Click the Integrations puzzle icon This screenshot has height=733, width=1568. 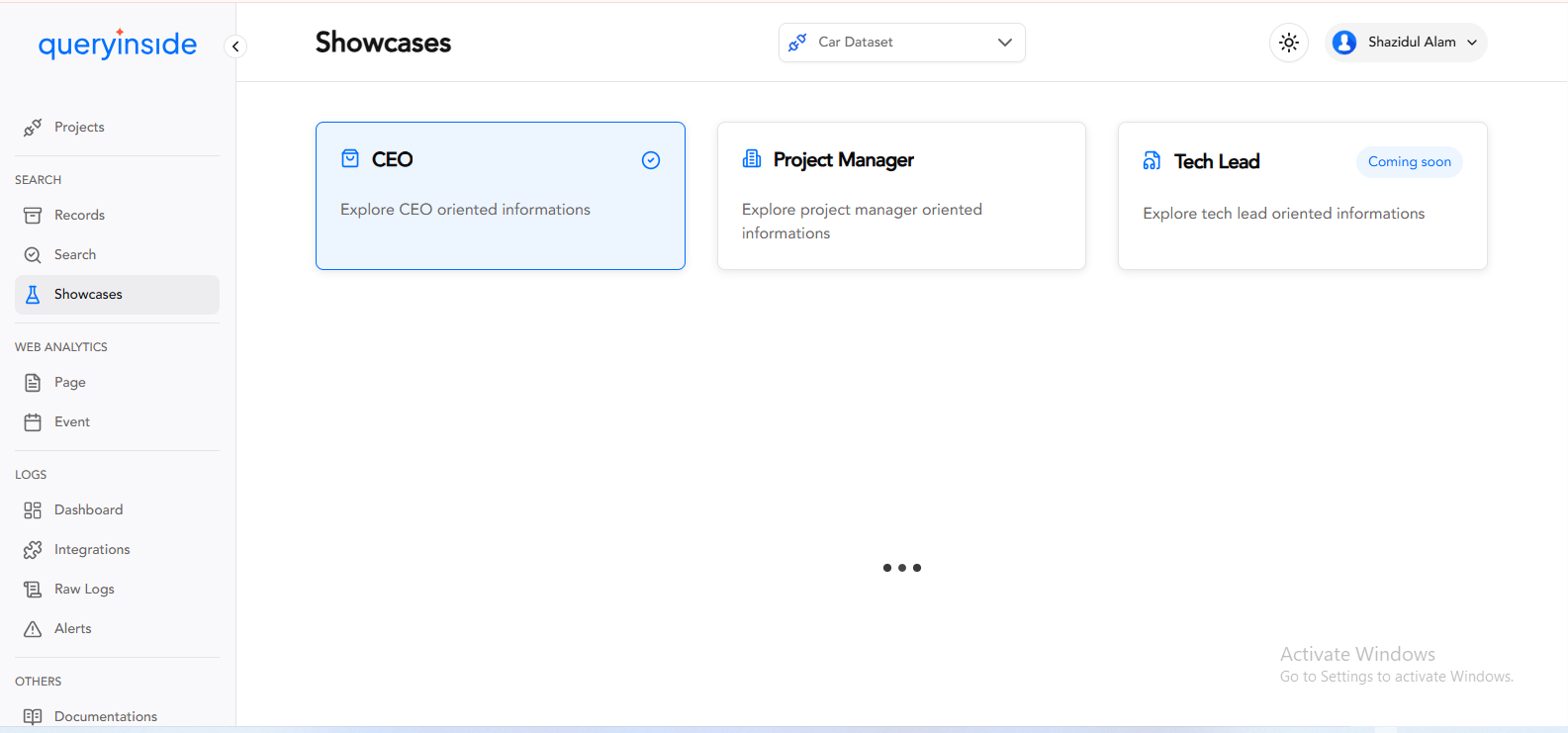coord(33,550)
